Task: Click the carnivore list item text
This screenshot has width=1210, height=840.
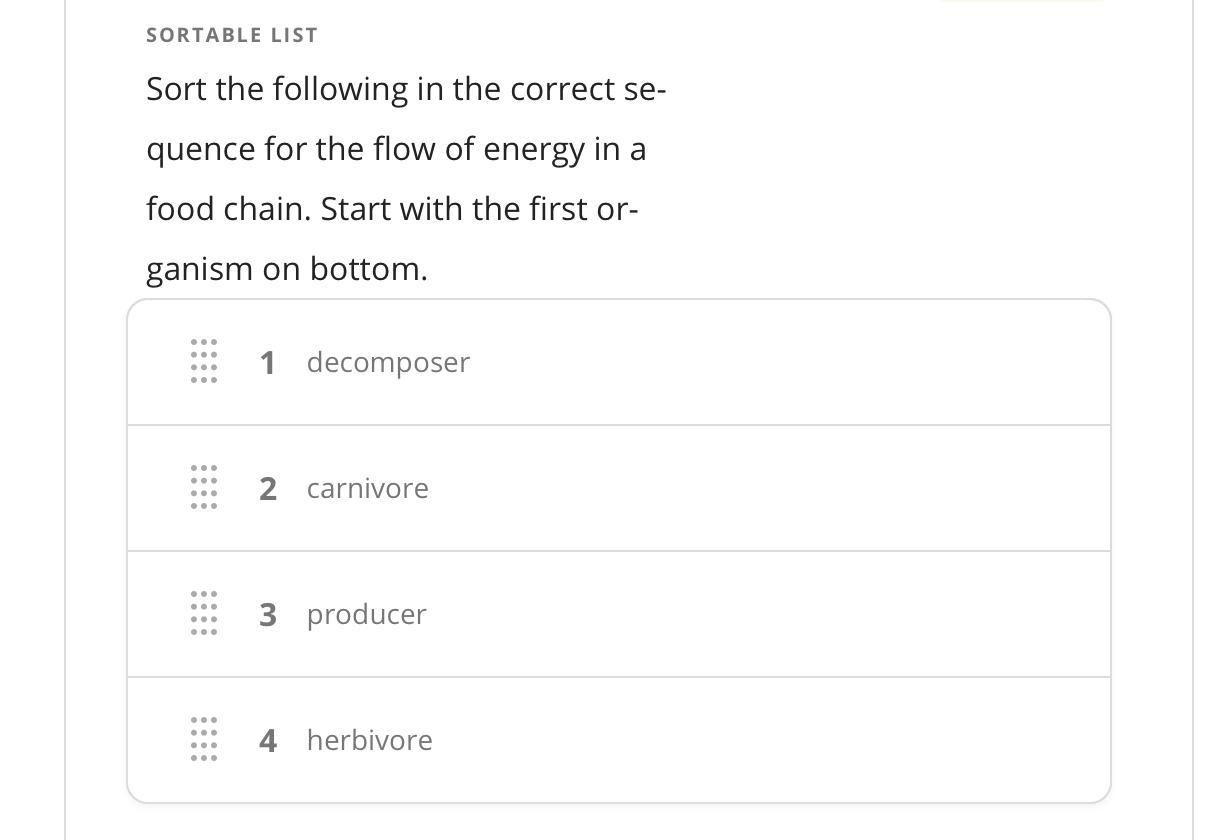Action: tap(367, 488)
